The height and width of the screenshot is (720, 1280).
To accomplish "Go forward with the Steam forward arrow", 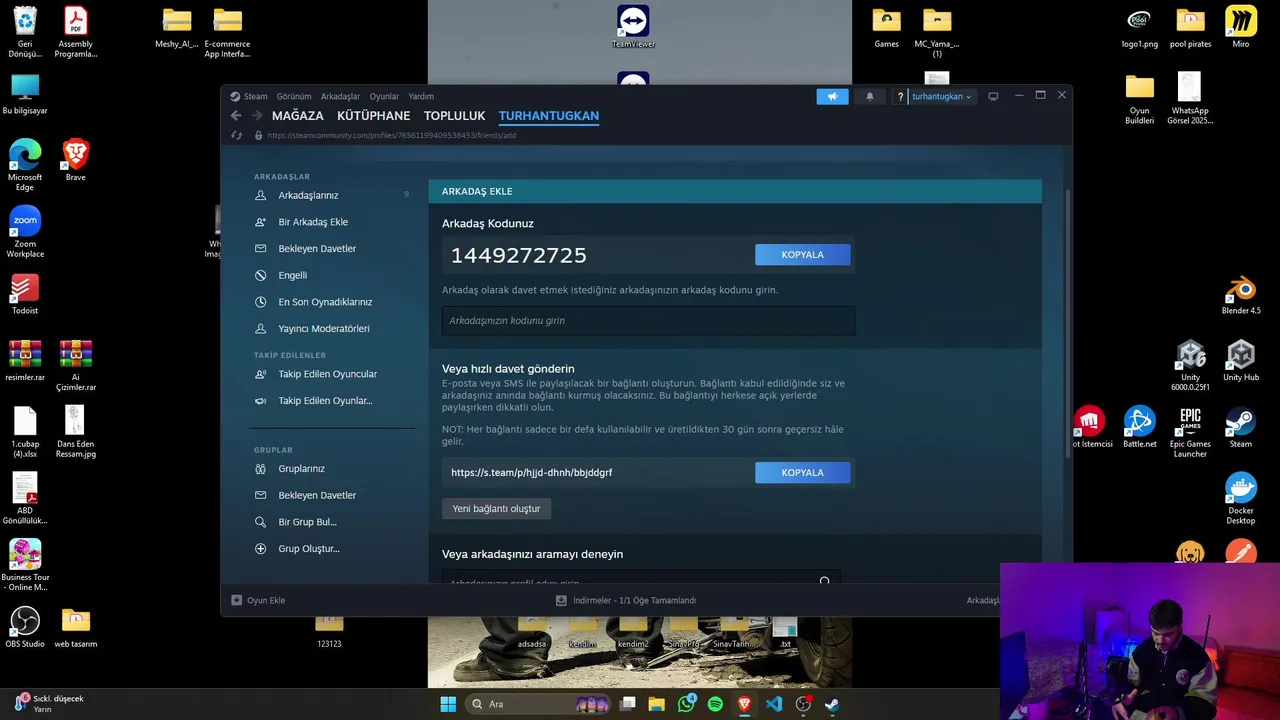I will pos(257,116).
